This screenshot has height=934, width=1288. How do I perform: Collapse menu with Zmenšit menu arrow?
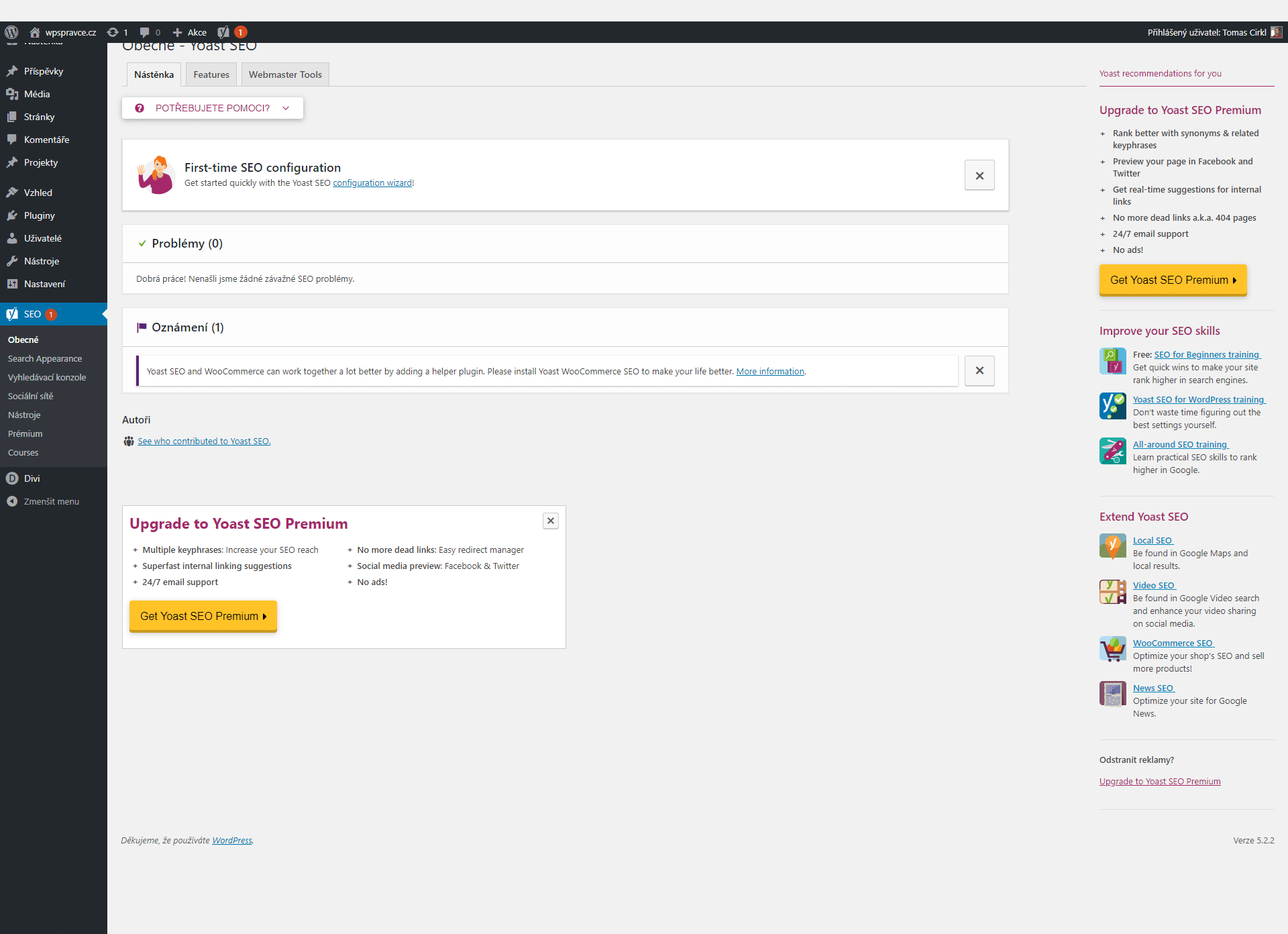(x=12, y=501)
